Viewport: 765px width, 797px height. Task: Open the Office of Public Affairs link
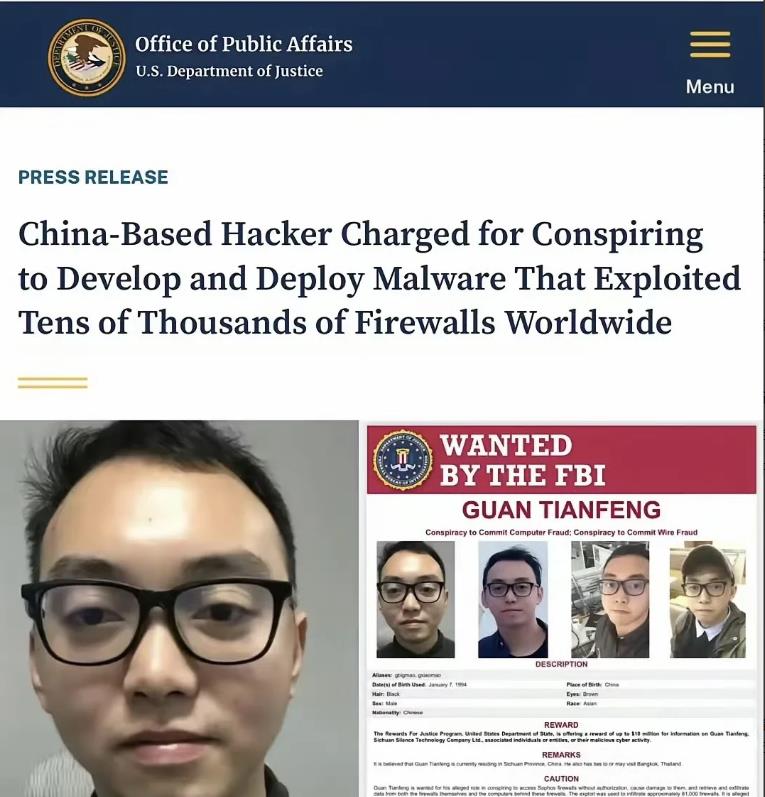click(244, 44)
